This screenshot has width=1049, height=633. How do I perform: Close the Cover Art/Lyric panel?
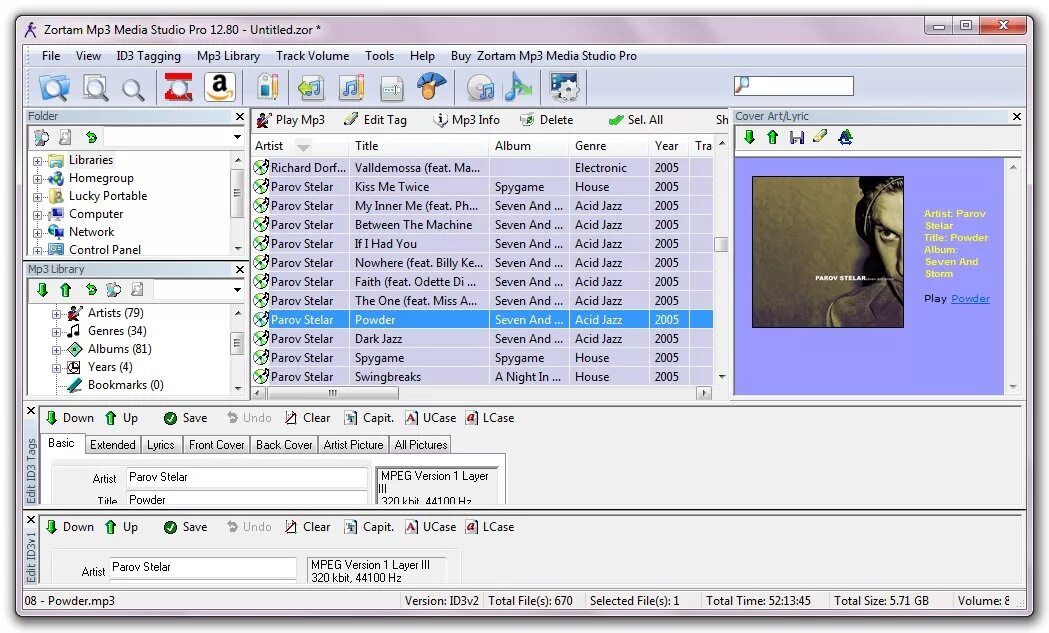coord(1017,116)
